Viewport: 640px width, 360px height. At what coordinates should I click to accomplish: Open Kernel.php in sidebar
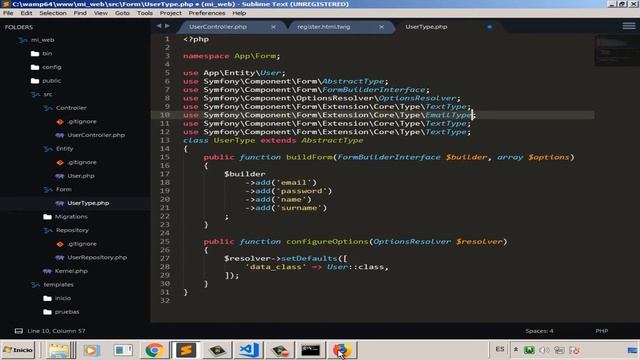pos(71,271)
